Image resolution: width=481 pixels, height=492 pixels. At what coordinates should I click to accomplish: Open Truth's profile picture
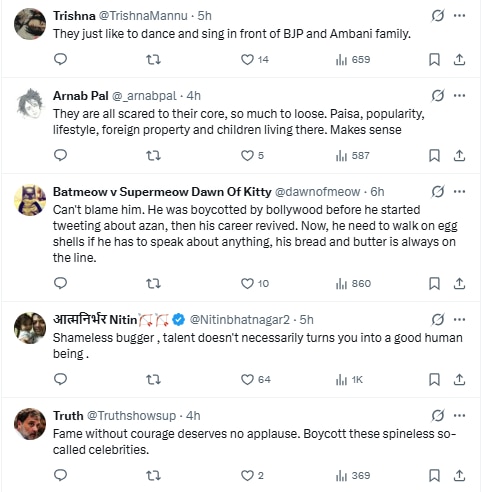click(x=30, y=424)
